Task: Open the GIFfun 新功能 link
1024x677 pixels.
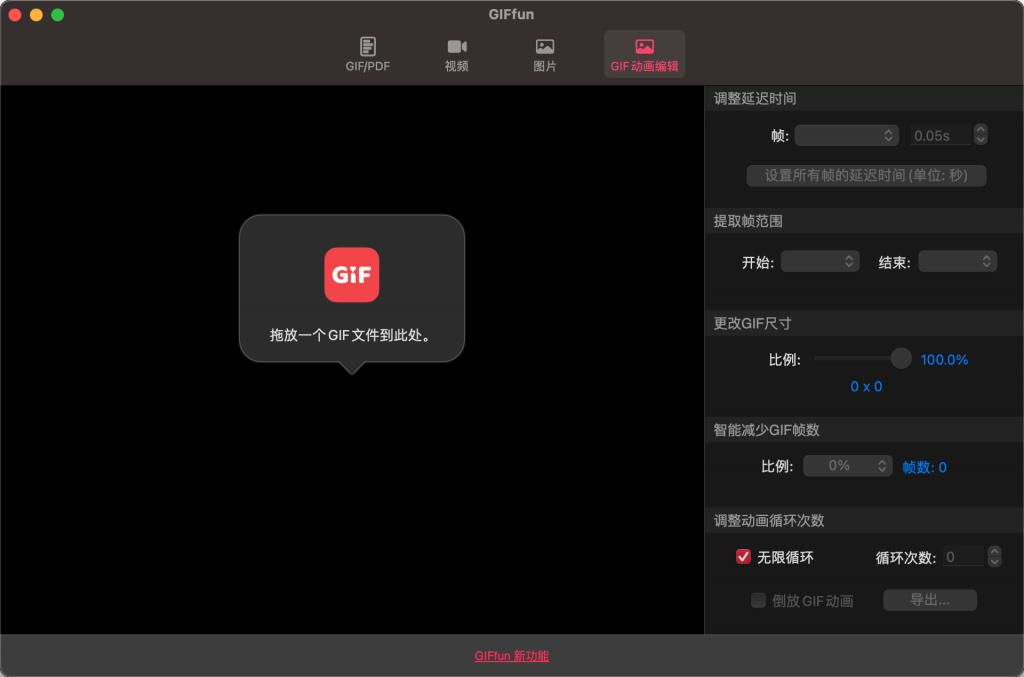Action: [x=511, y=658]
